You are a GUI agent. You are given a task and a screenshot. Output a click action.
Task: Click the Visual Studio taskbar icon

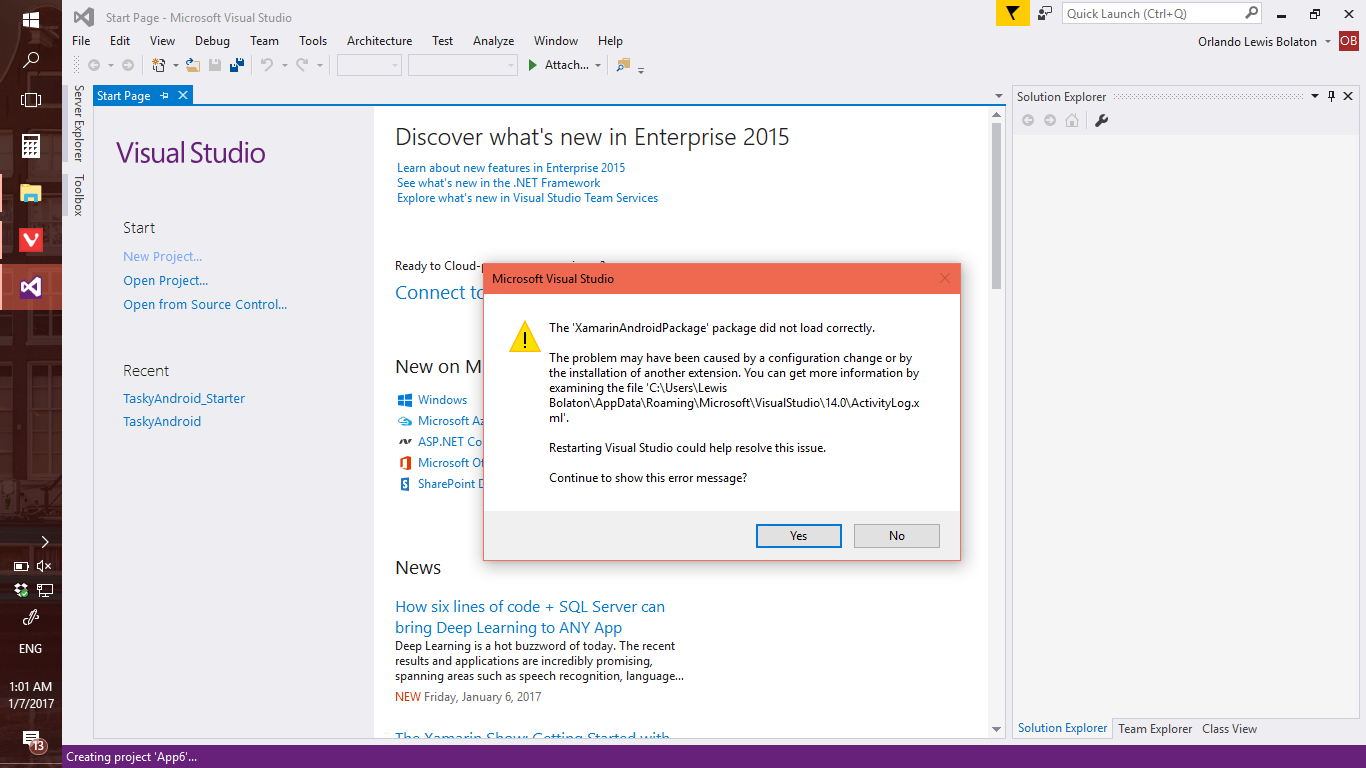coord(31,287)
